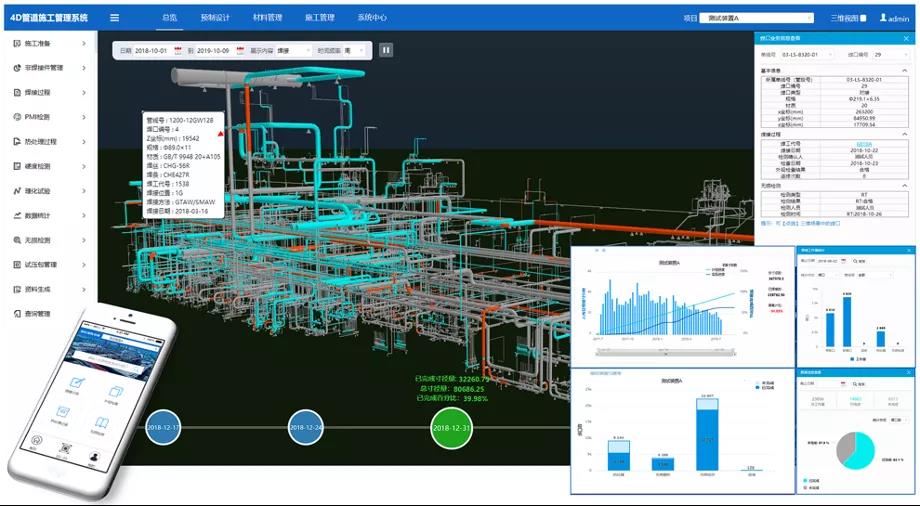The width and height of the screenshot is (920, 506).
Task: Pause the 4D timeline playback
Action: coord(386,50)
